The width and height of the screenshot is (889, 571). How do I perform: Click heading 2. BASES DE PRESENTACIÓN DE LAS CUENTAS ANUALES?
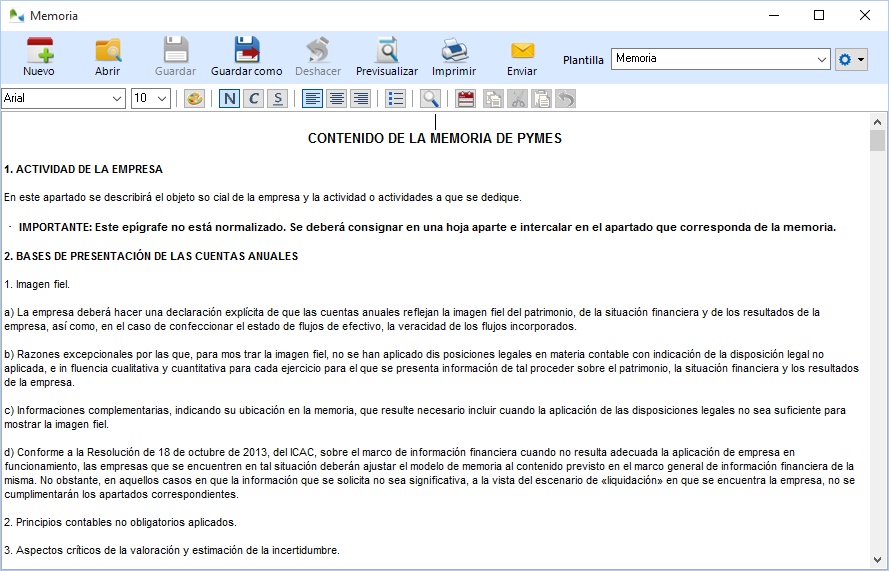coord(151,256)
